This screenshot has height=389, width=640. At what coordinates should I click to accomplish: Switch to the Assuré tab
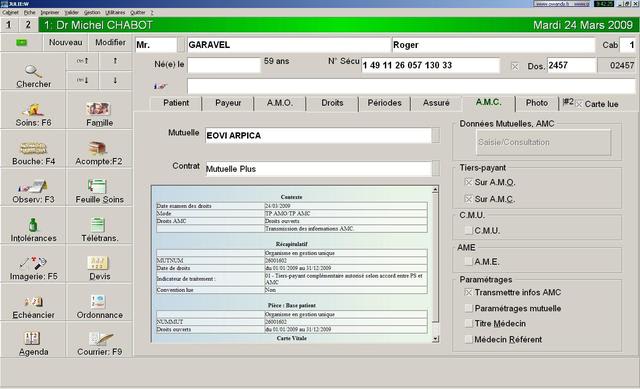436,103
